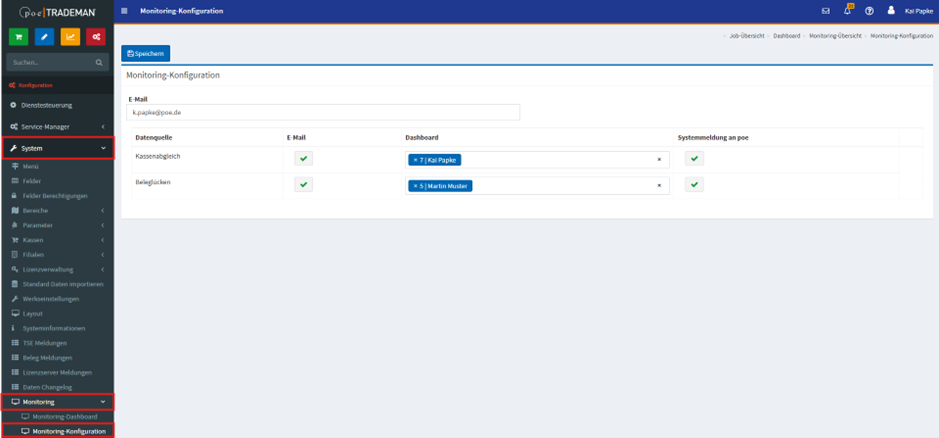Expand the Bereiche submenu
This screenshot has height=438, width=939.
point(57,210)
